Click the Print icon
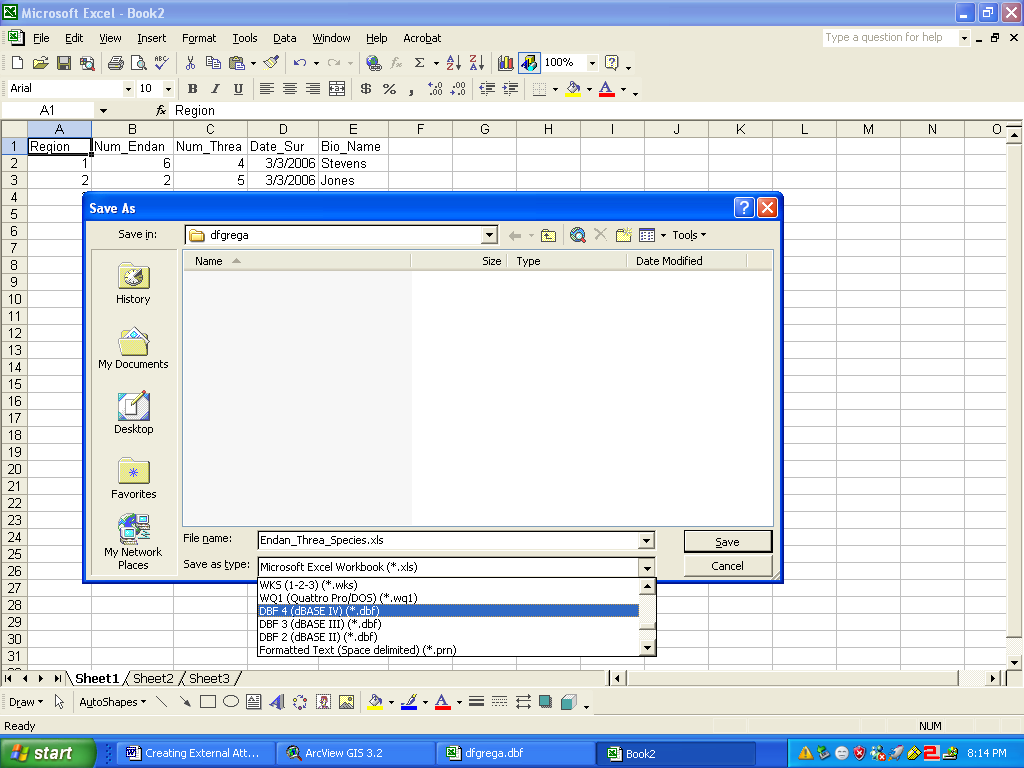 pos(116,63)
